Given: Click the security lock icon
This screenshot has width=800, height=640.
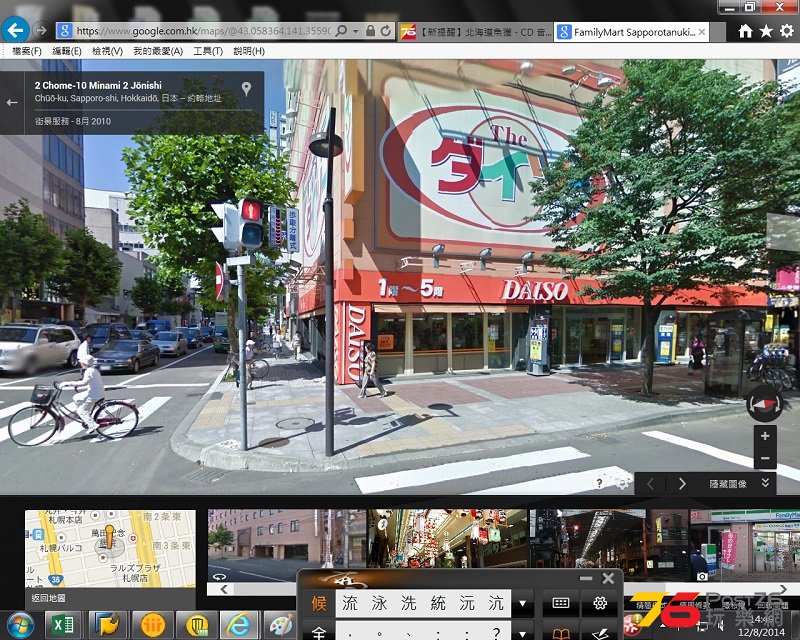Looking at the screenshot, I should 370,31.
